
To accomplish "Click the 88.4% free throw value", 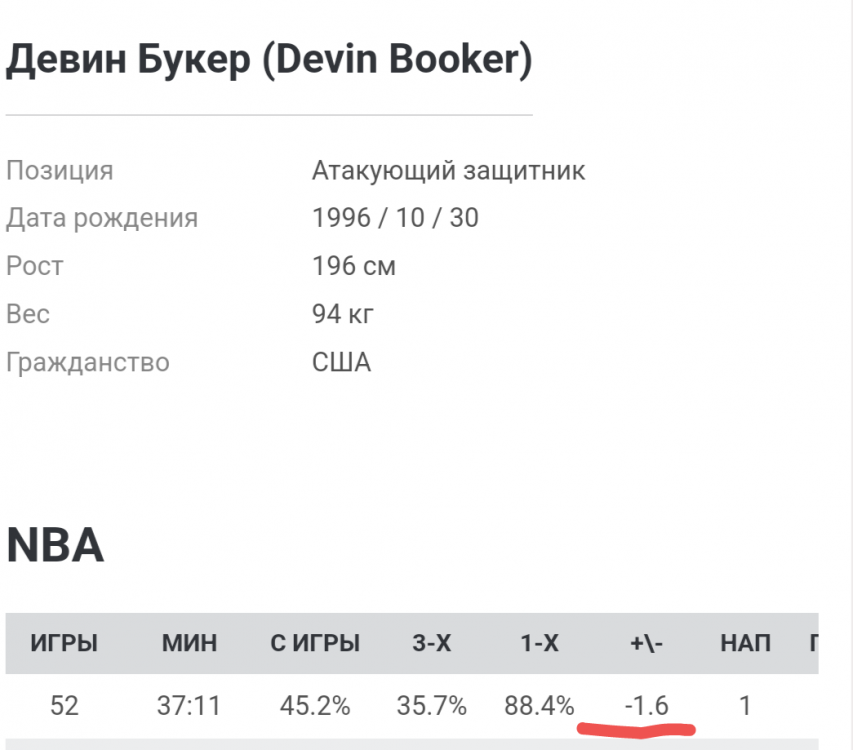I will click(x=540, y=706).
